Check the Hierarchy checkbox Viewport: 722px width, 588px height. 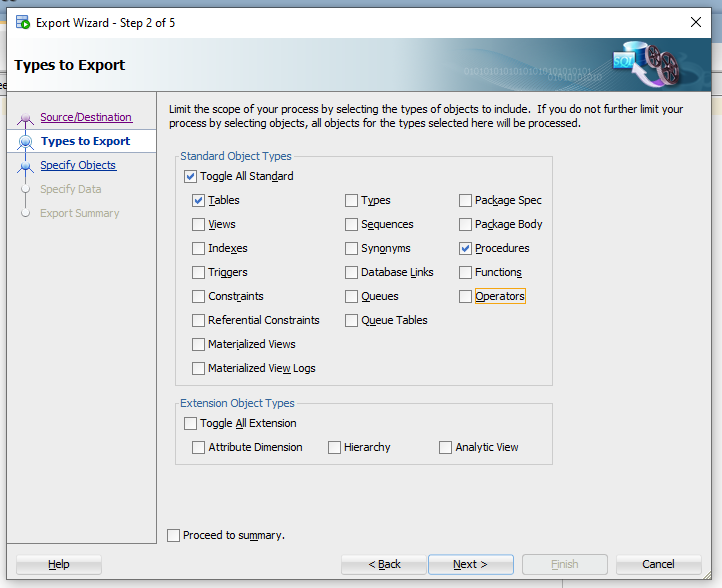click(334, 447)
